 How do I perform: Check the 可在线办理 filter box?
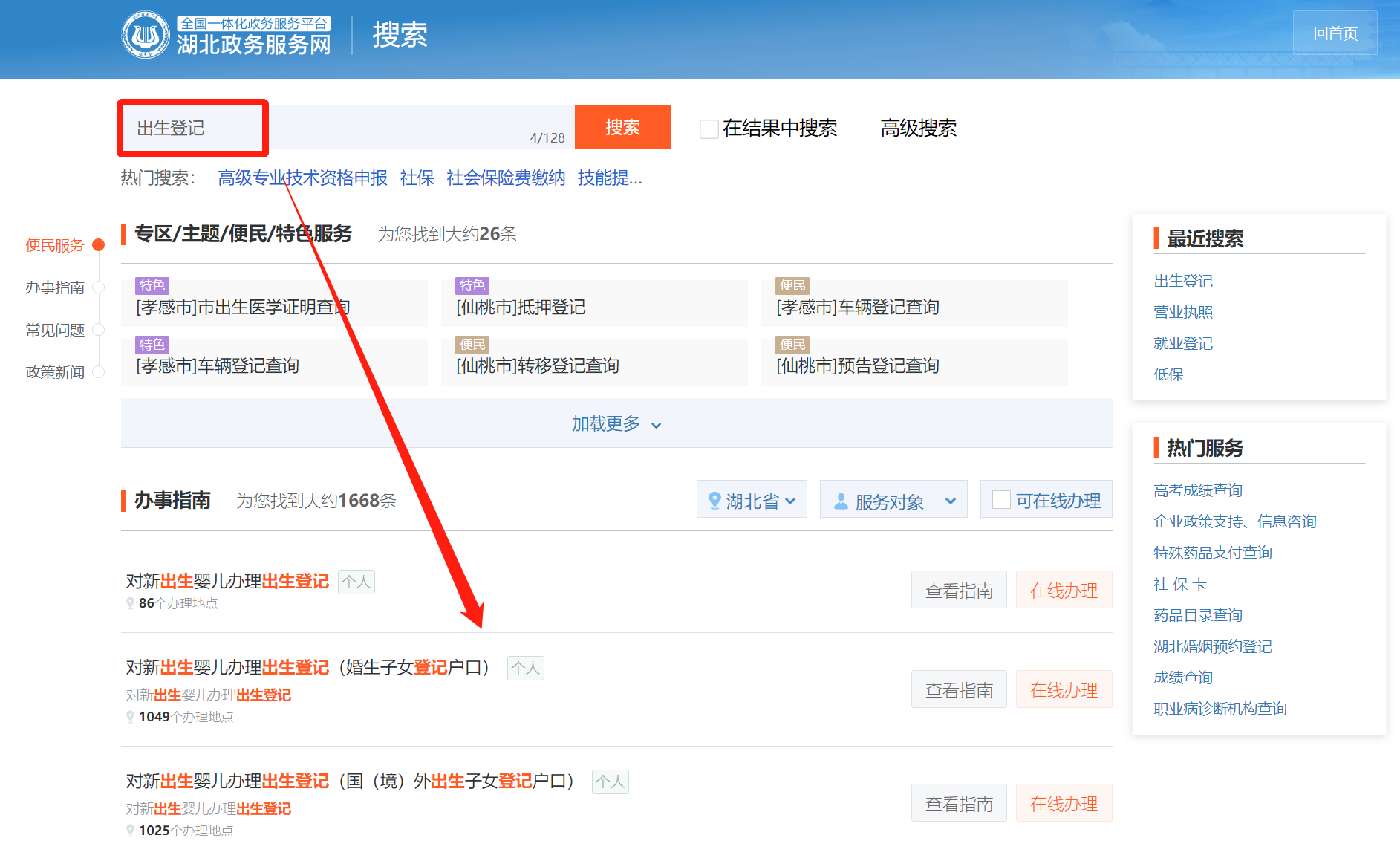[x=1001, y=500]
